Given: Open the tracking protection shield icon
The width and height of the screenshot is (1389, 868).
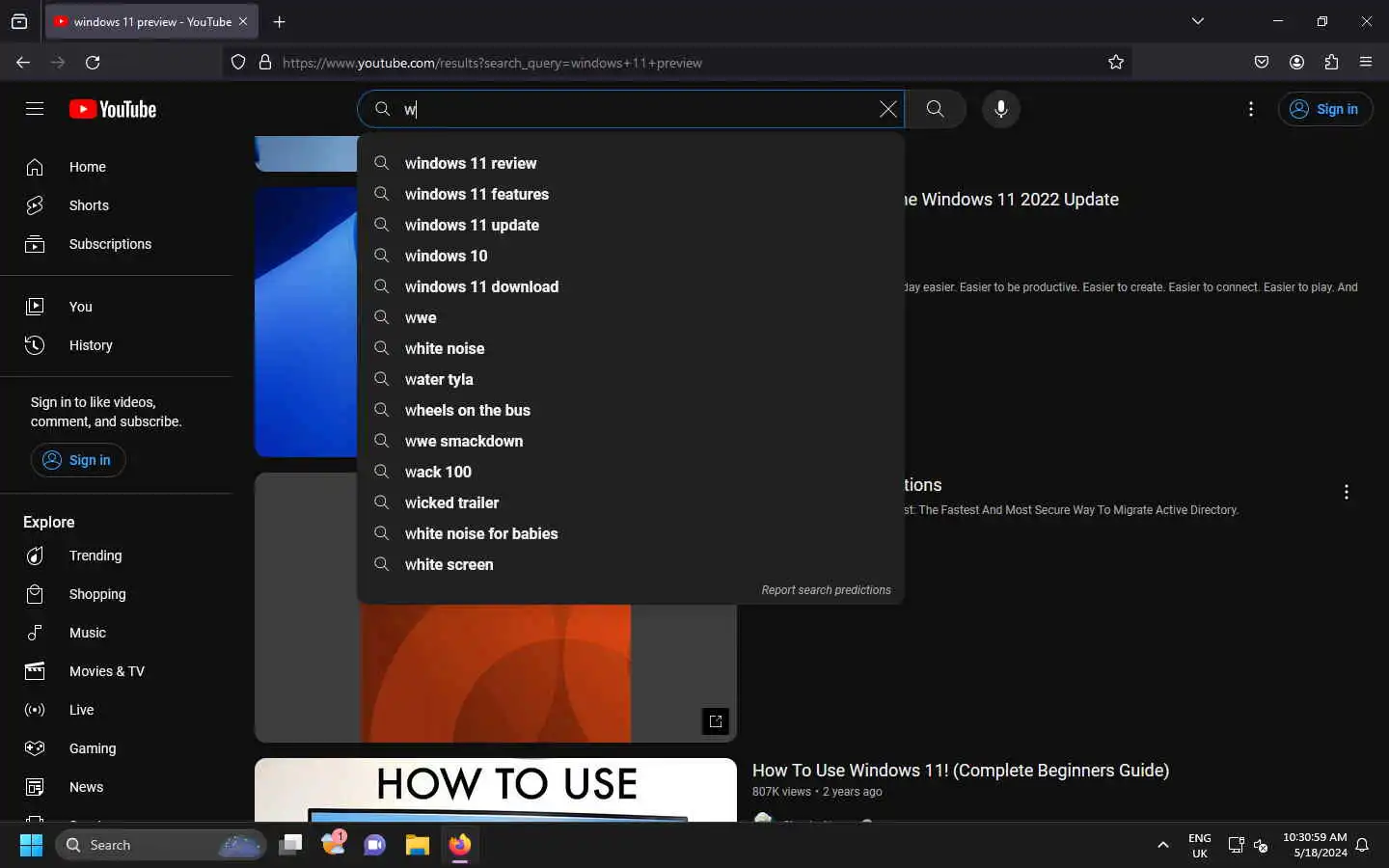Looking at the screenshot, I should pyautogui.click(x=238, y=63).
